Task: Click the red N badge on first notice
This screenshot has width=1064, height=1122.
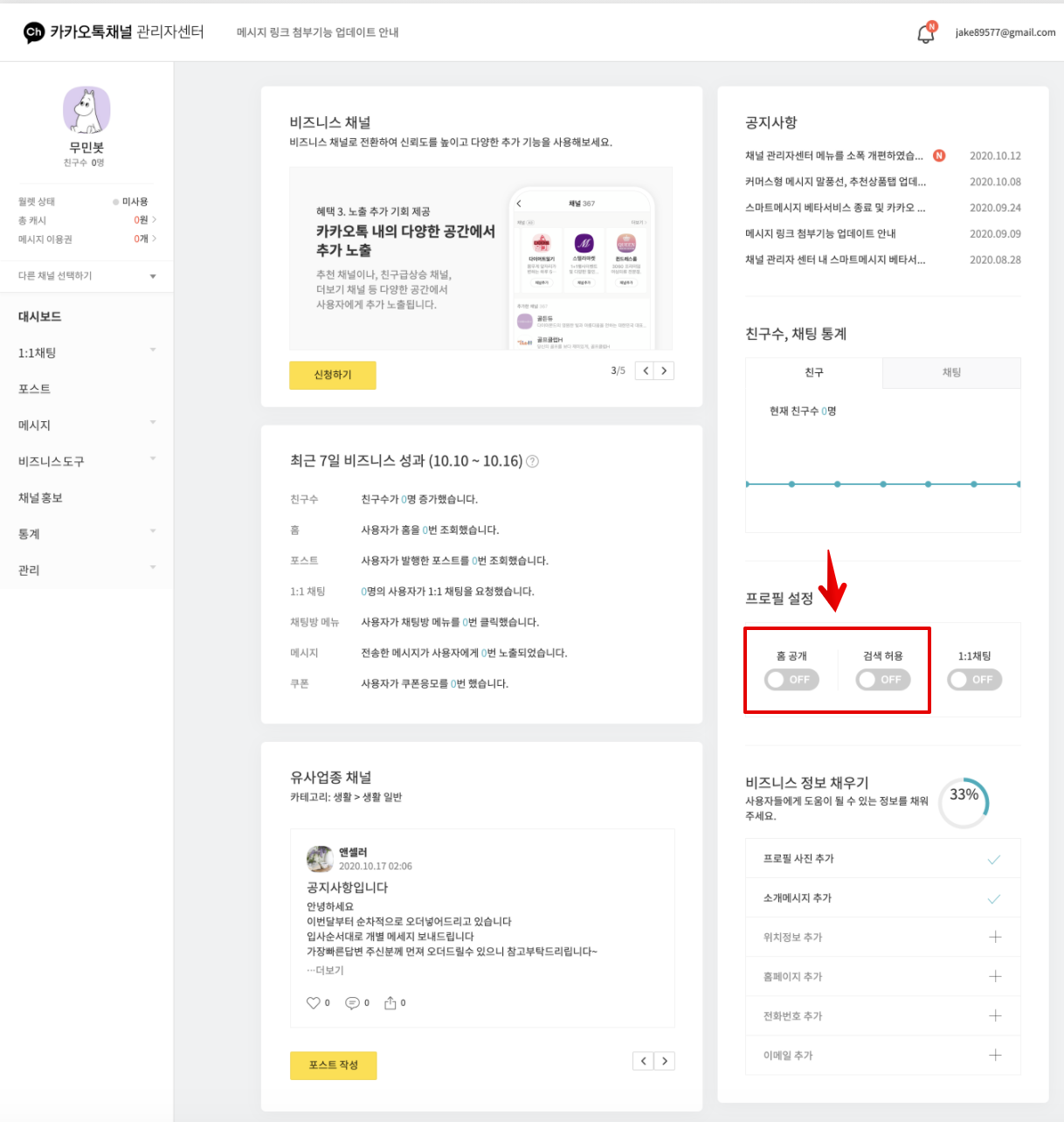Action: 939,156
